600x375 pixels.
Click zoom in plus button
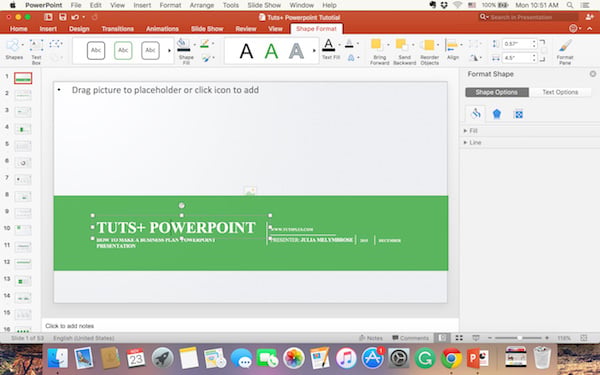547,338
